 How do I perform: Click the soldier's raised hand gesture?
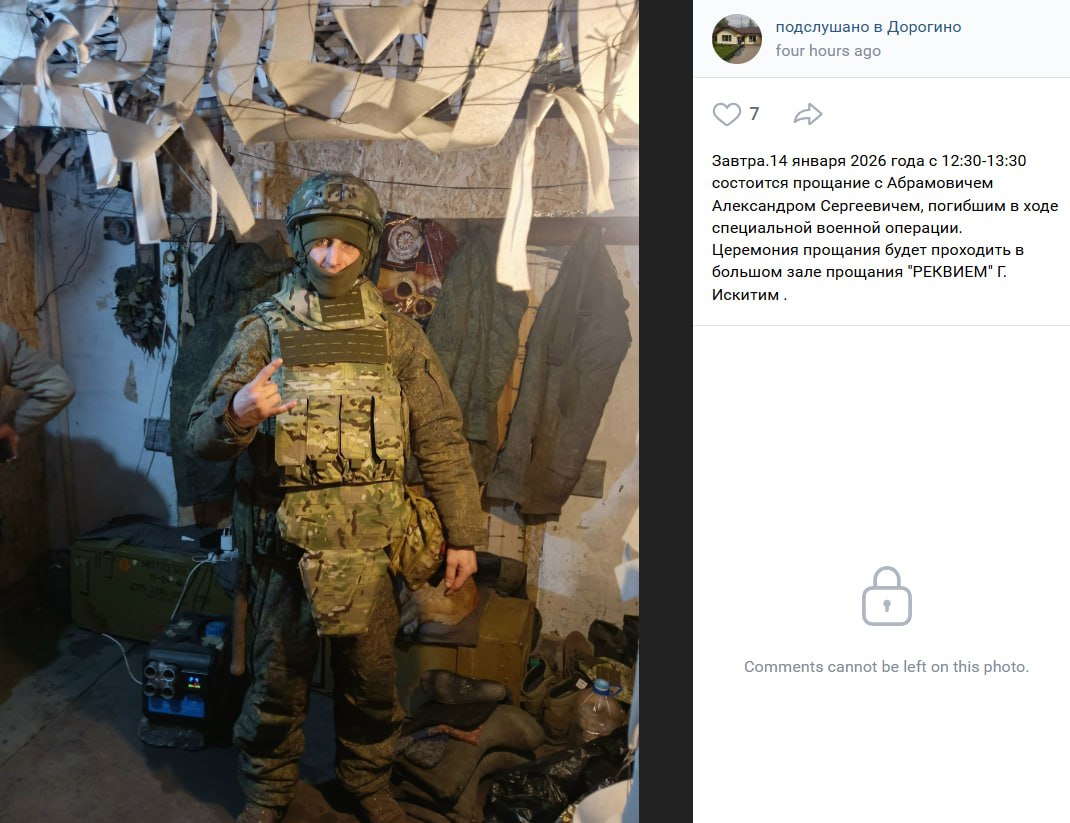[x=261, y=394]
